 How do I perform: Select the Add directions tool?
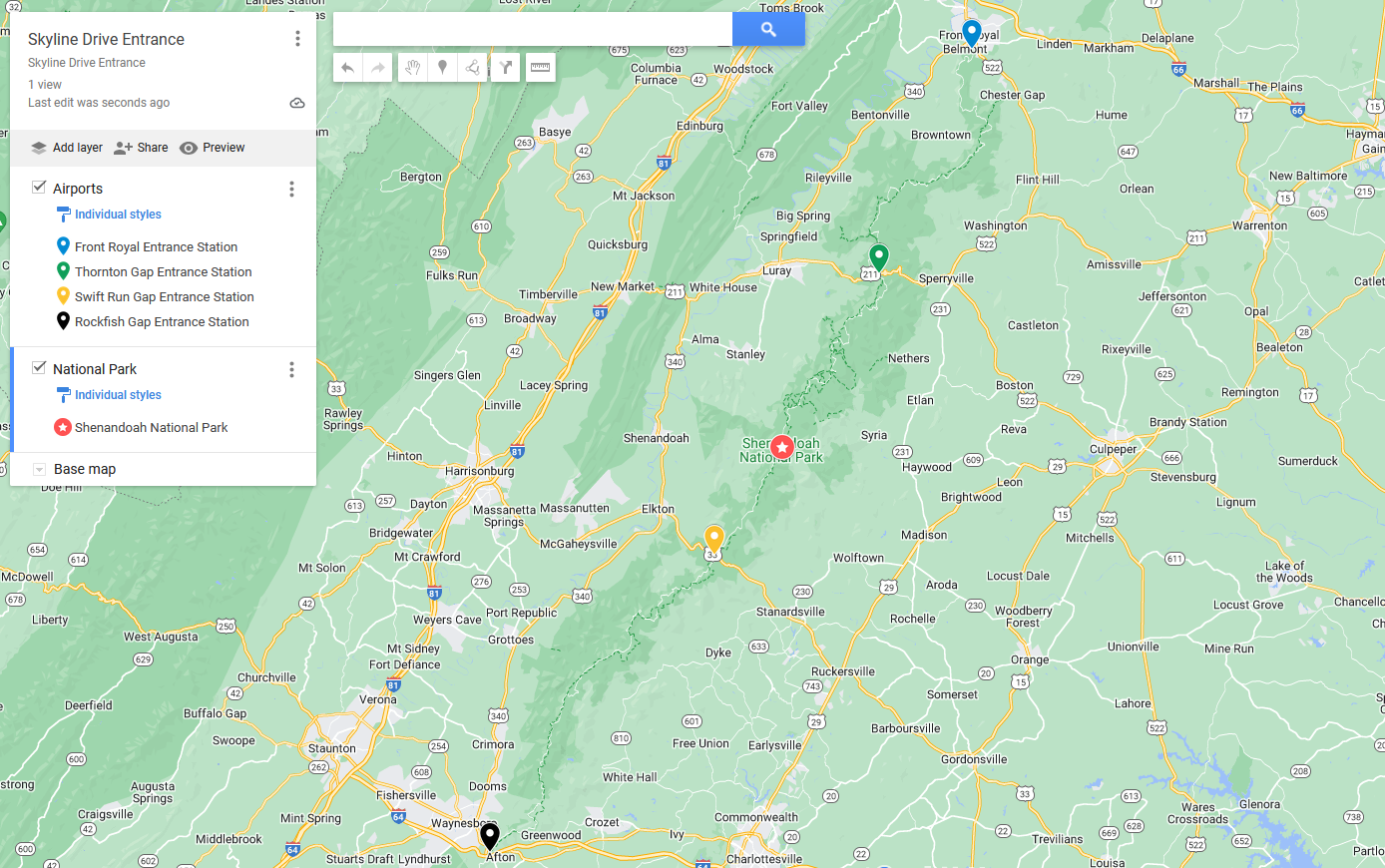click(506, 68)
